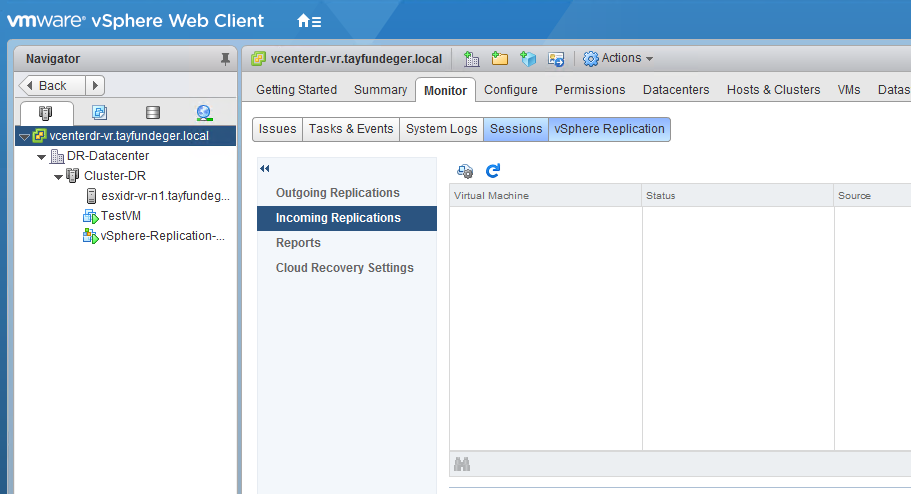The image size is (911, 494).
Task: Show the Sessions sub-tab
Action: (516, 129)
